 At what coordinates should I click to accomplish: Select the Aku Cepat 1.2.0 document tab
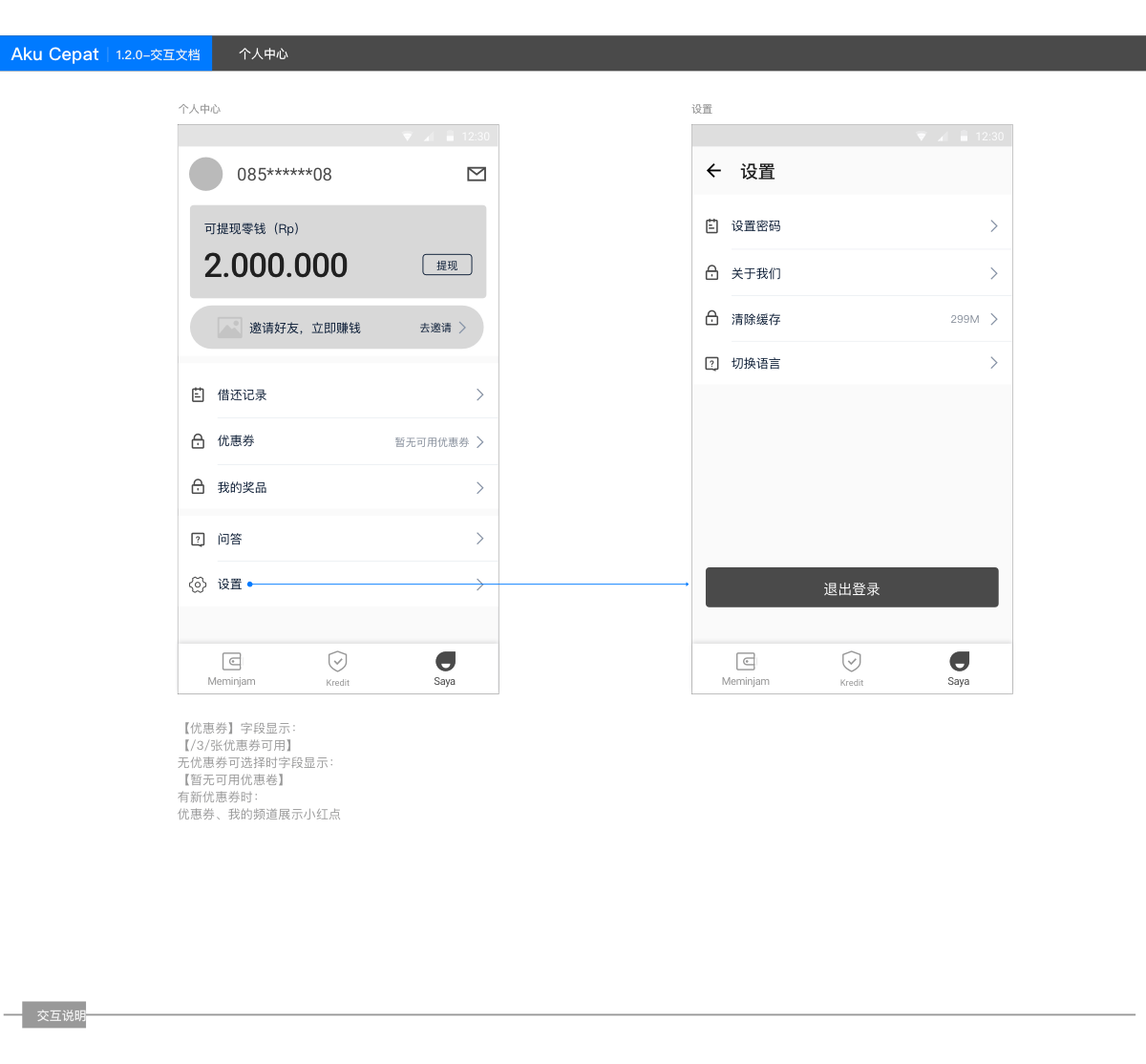pyautogui.click(x=105, y=54)
